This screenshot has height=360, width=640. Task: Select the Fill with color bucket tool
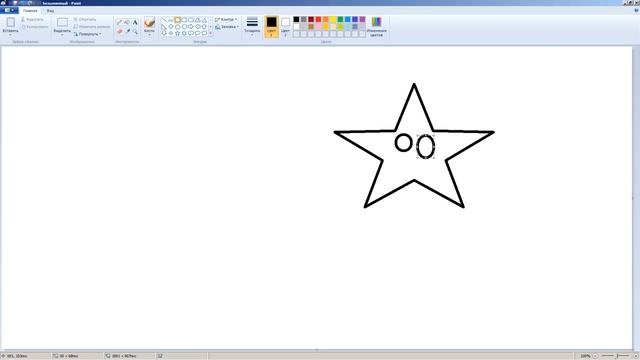[127, 22]
